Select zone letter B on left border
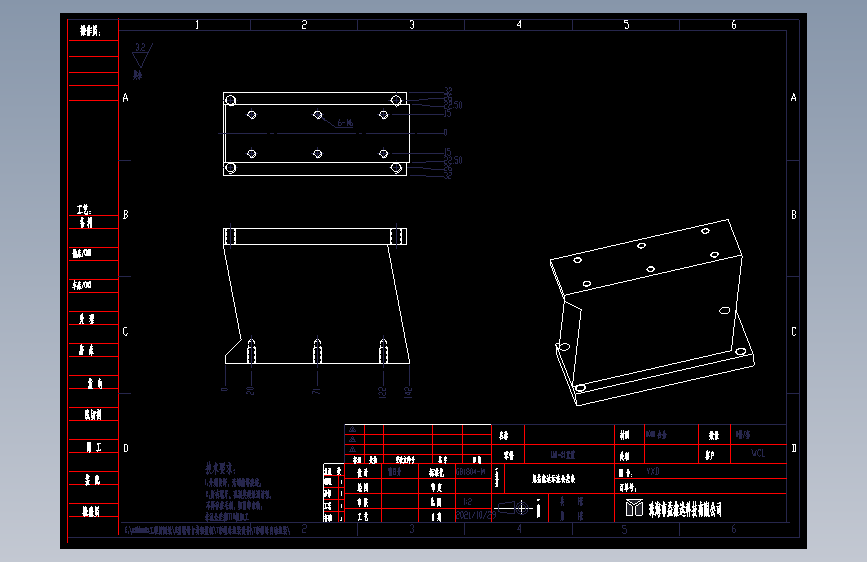The width and height of the screenshot is (867, 562). pos(126,215)
